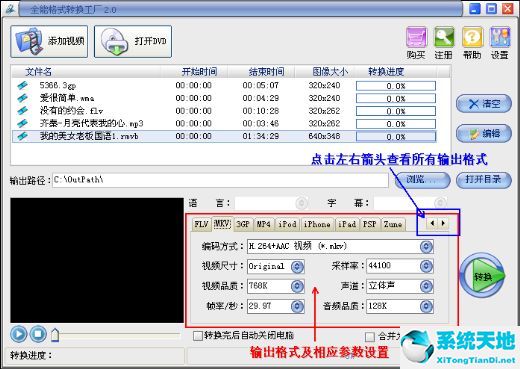
Task: Click the black video preview area
Action: click(97, 260)
